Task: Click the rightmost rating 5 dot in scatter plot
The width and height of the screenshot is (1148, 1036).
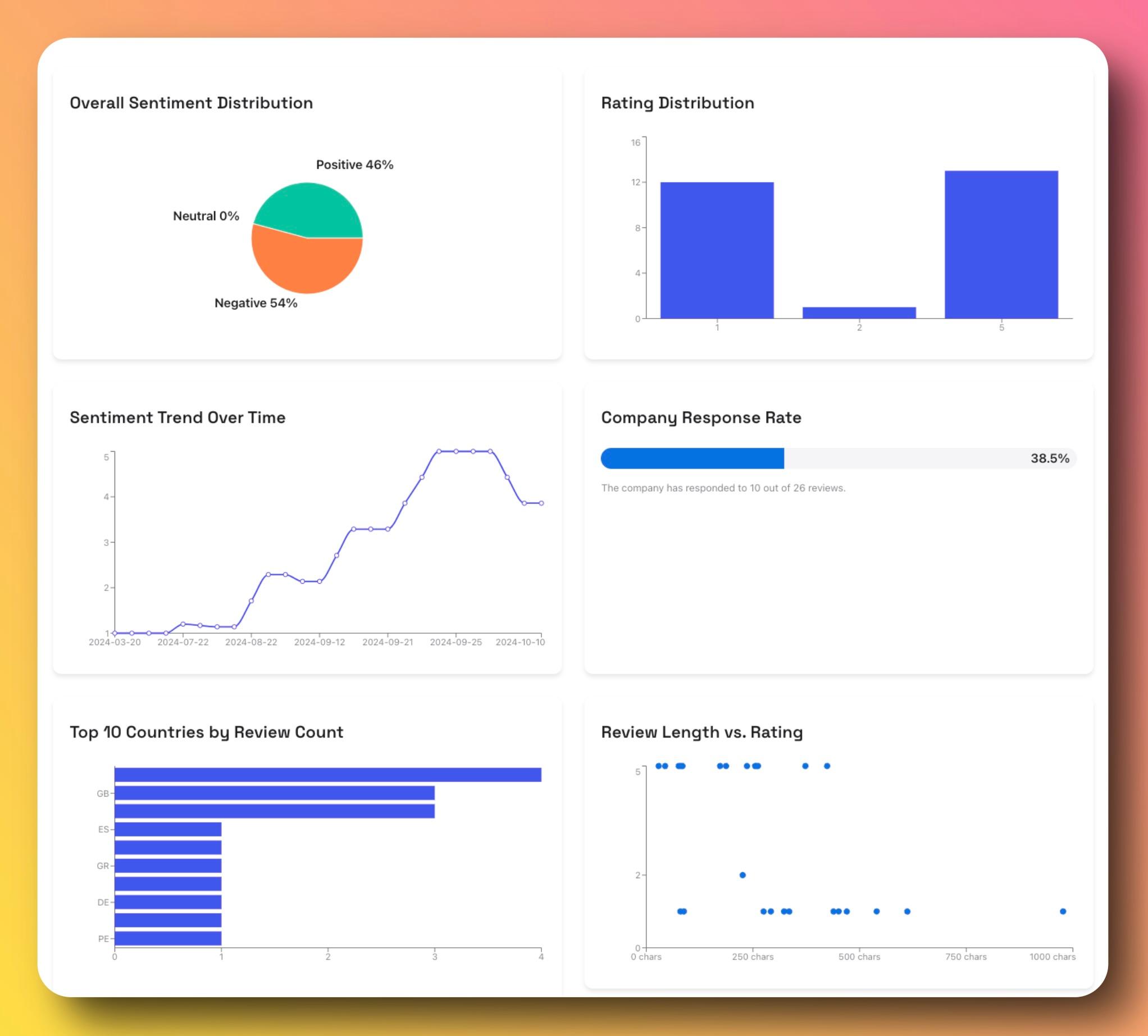Action: click(827, 766)
